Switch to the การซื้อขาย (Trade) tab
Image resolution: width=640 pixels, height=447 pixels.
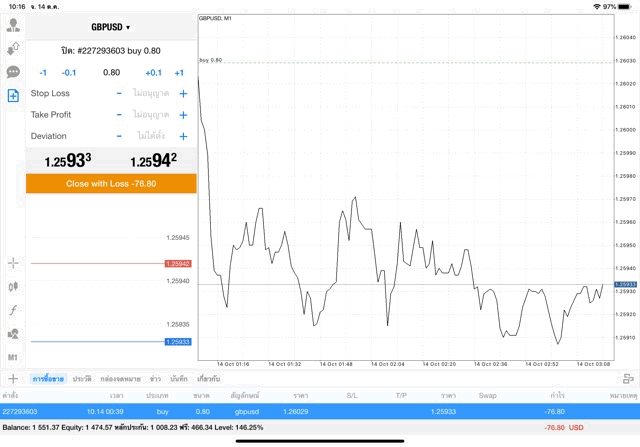[x=48, y=379]
